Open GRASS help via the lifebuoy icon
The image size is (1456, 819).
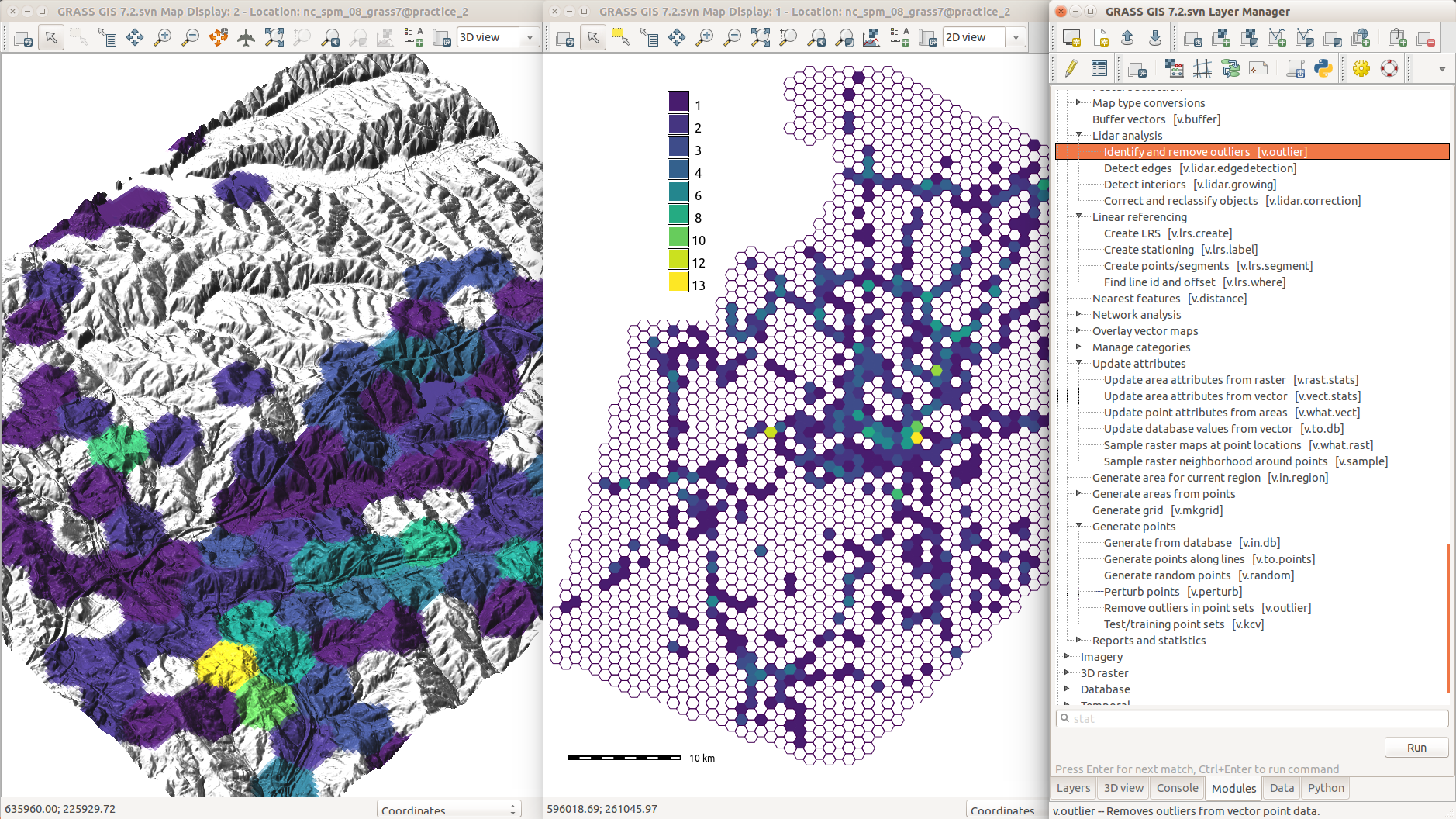point(1389,69)
